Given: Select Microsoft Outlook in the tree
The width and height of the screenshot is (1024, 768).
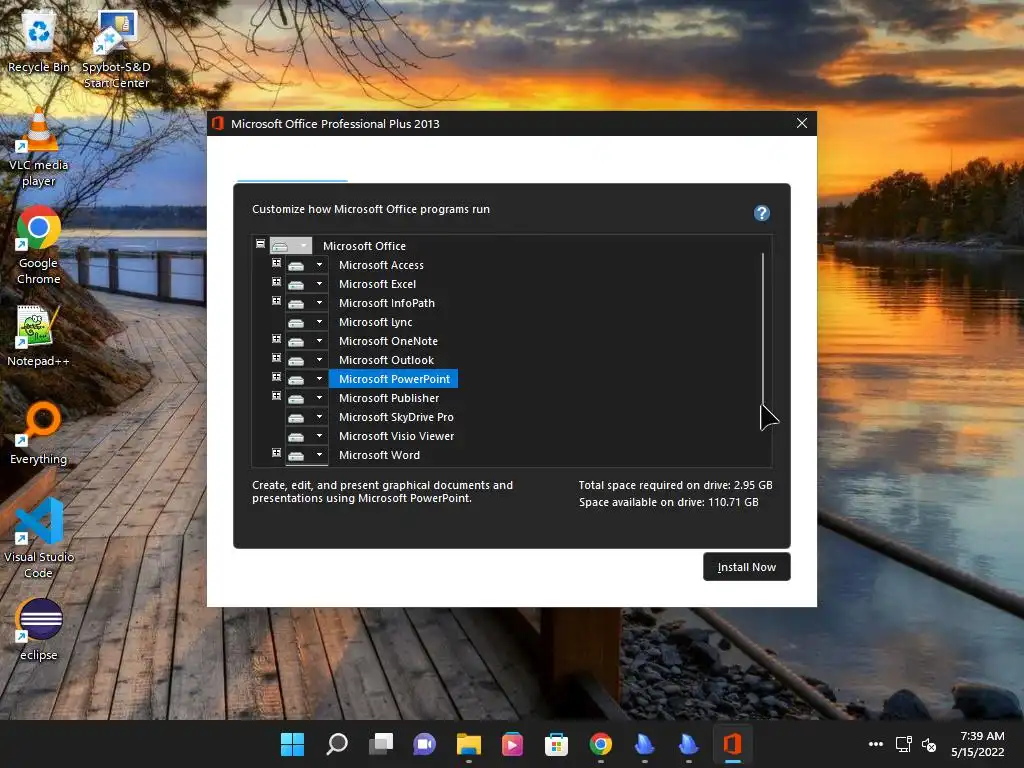Looking at the screenshot, I should [387, 360].
